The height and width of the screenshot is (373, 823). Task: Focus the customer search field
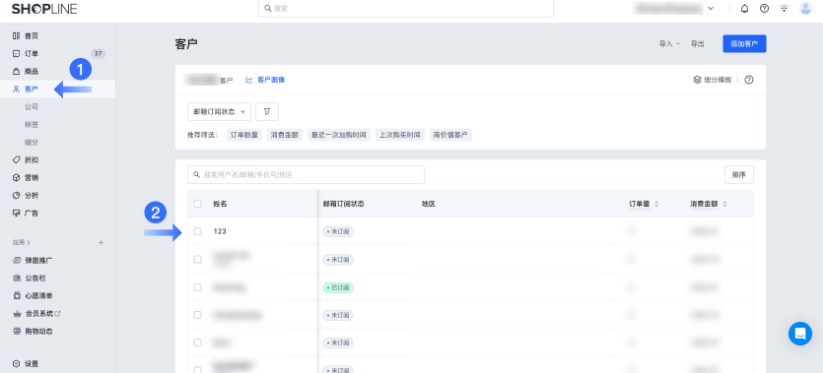pyautogui.click(x=305, y=175)
